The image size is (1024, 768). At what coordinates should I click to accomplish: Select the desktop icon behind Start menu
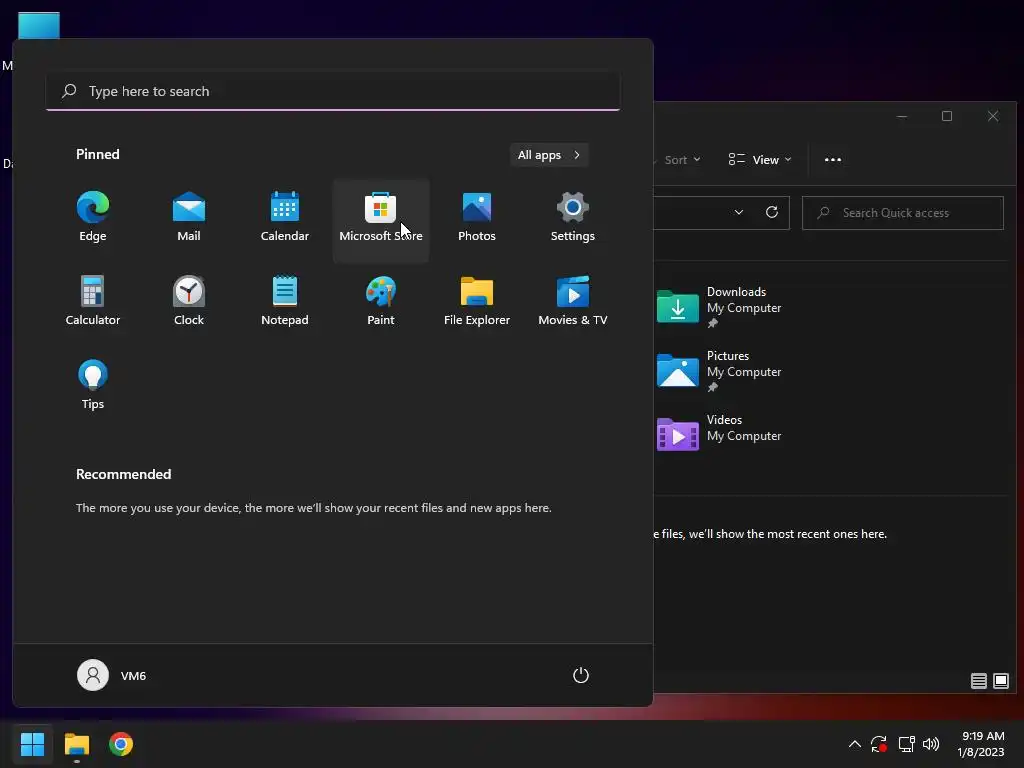coord(39,25)
